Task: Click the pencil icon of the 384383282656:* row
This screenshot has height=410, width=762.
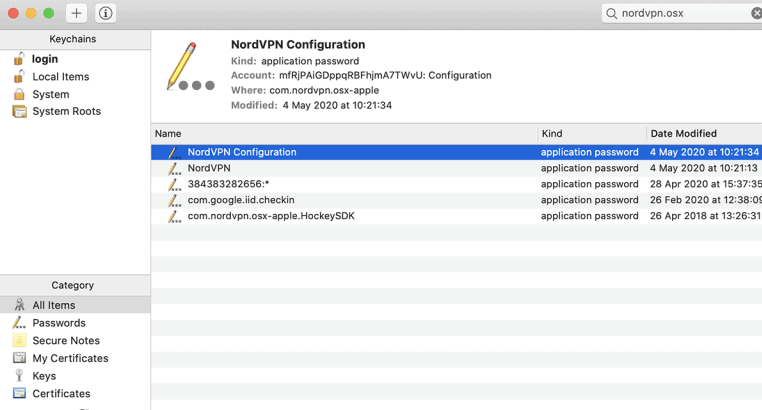Action: (x=174, y=185)
